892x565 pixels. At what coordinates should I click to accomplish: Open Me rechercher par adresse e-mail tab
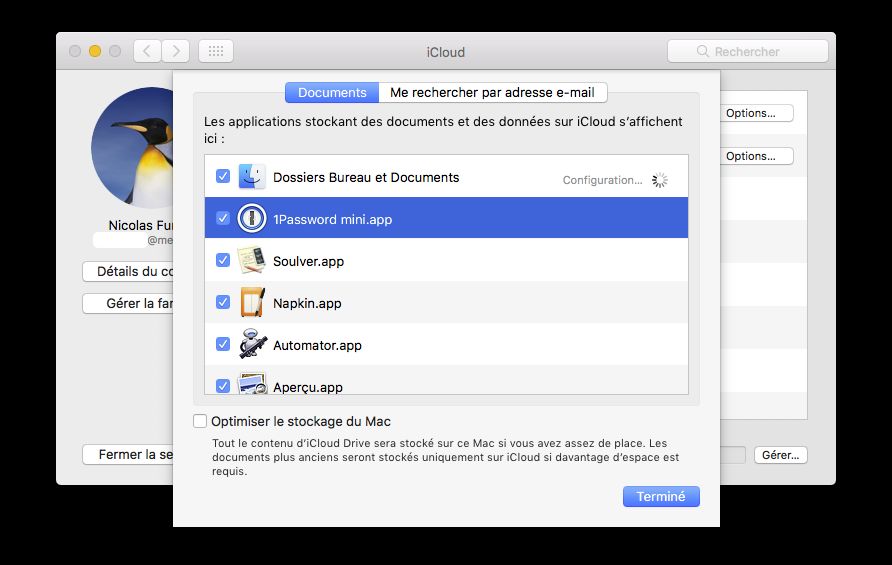(x=493, y=92)
